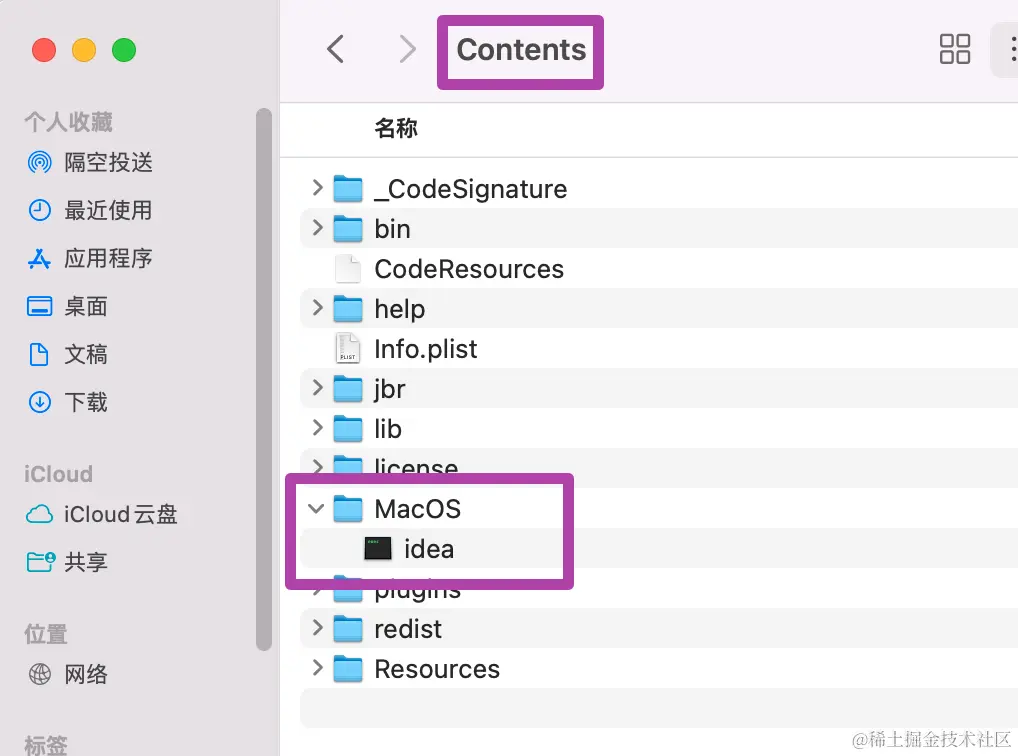The height and width of the screenshot is (756, 1018).
Task: Select the Resources folder icon
Action: click(348, 669)
